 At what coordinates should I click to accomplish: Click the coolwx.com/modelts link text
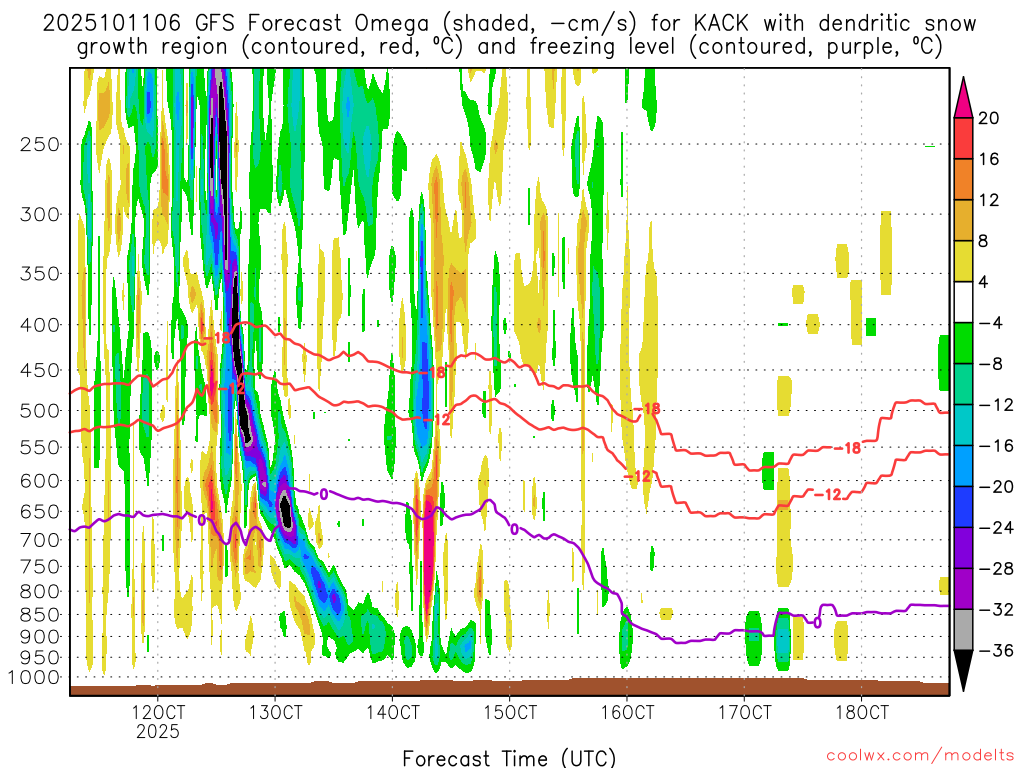point(920,756)
